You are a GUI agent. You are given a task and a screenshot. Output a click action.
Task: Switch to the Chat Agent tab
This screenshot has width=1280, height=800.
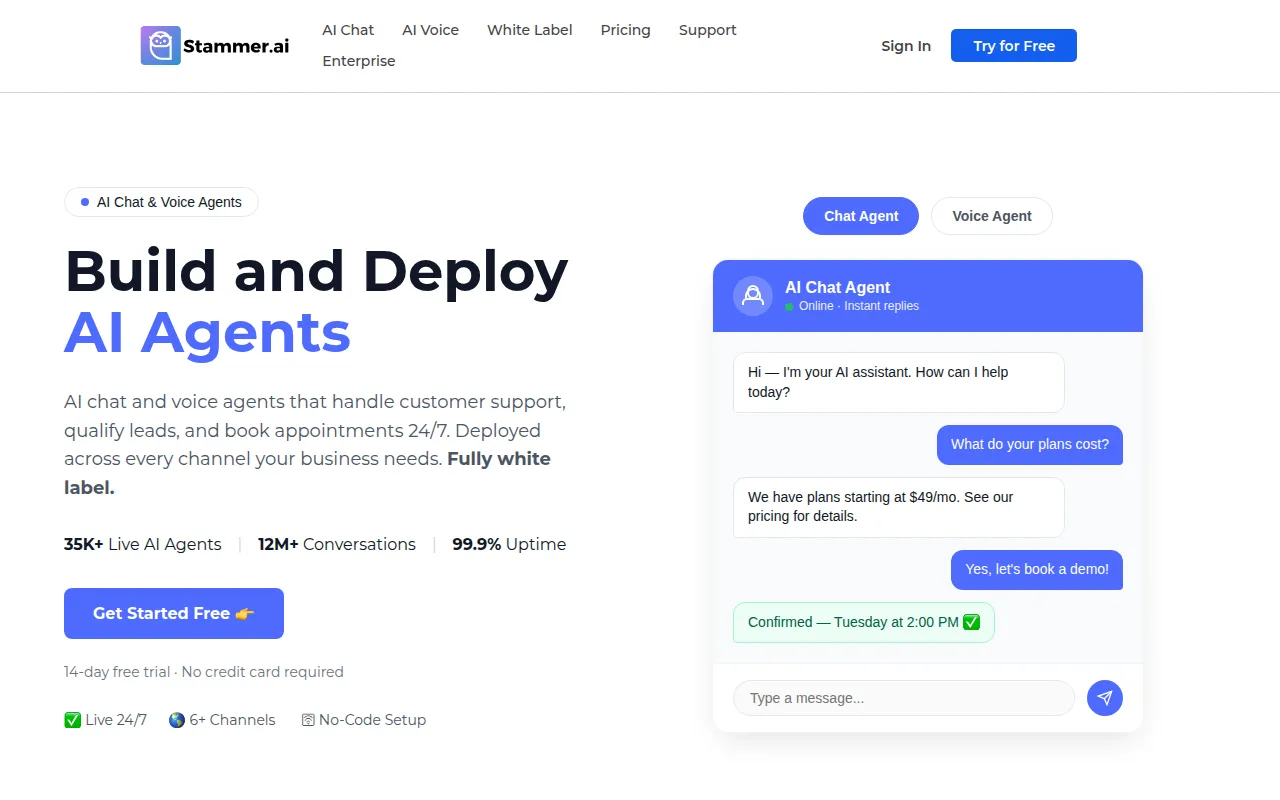point(861,216)
